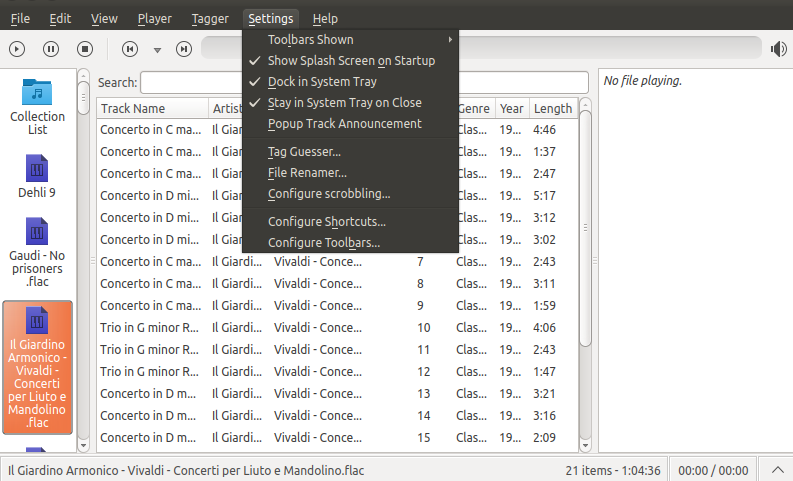Open the Player menu
793x481 pixels.
(x=155, y=19)
